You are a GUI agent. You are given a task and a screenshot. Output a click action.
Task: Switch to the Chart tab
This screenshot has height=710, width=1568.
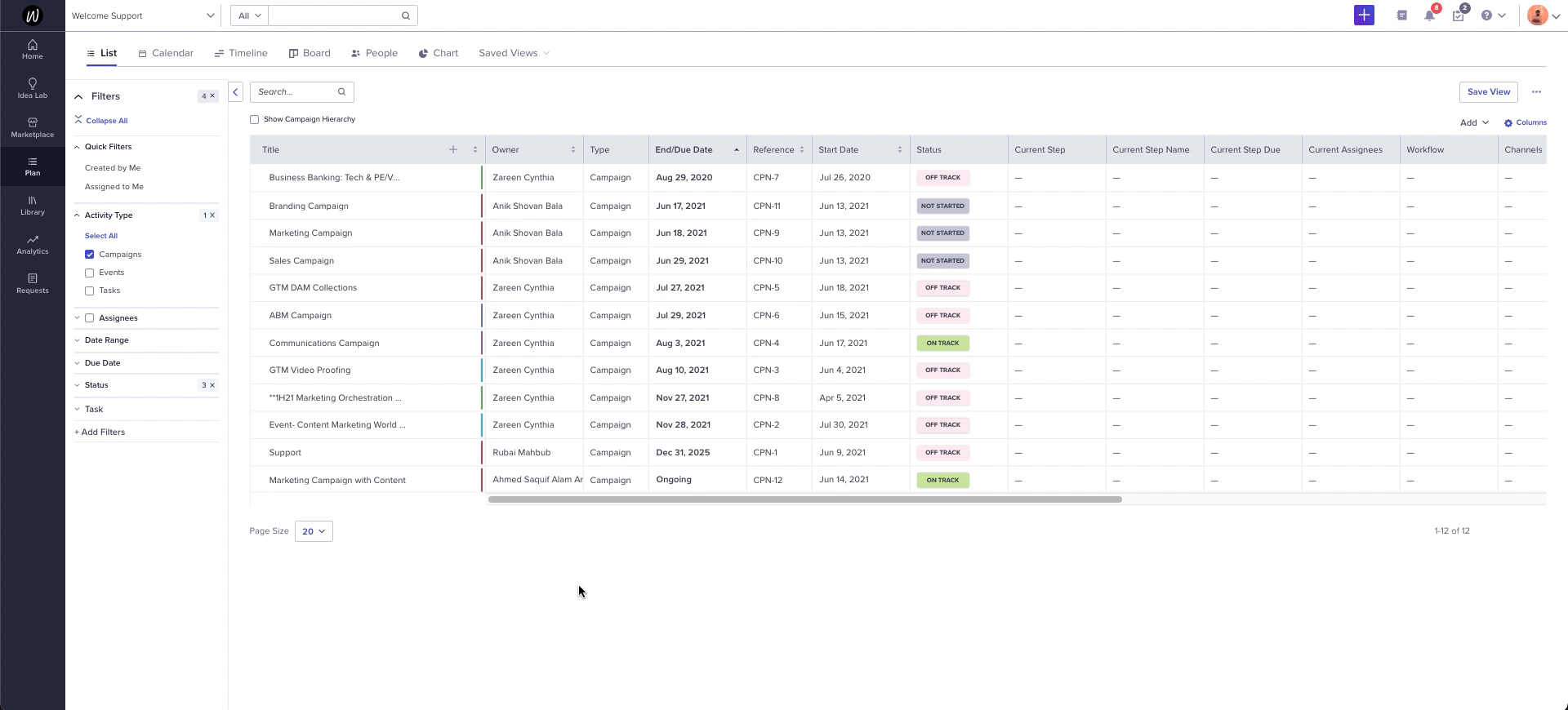(x=439, y=53)
